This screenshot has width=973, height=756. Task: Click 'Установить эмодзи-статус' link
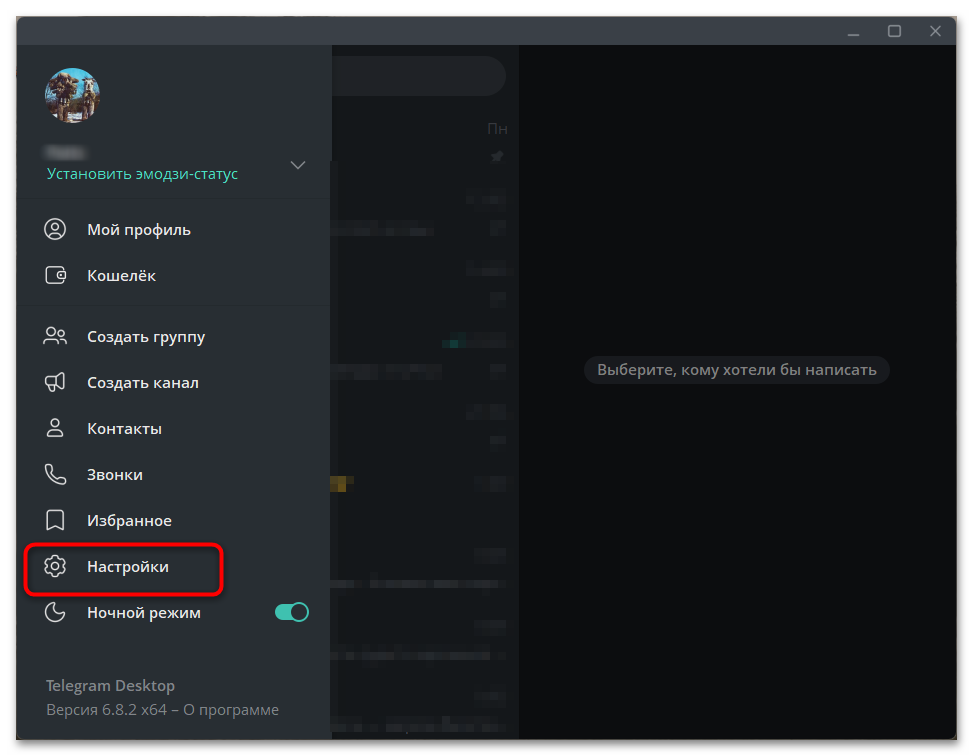click(142, 174)
